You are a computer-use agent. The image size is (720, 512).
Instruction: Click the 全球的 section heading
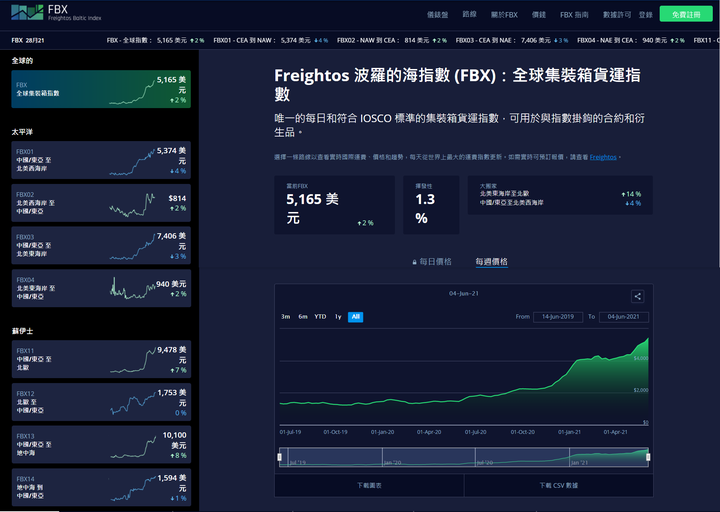[x=22, y=61]
